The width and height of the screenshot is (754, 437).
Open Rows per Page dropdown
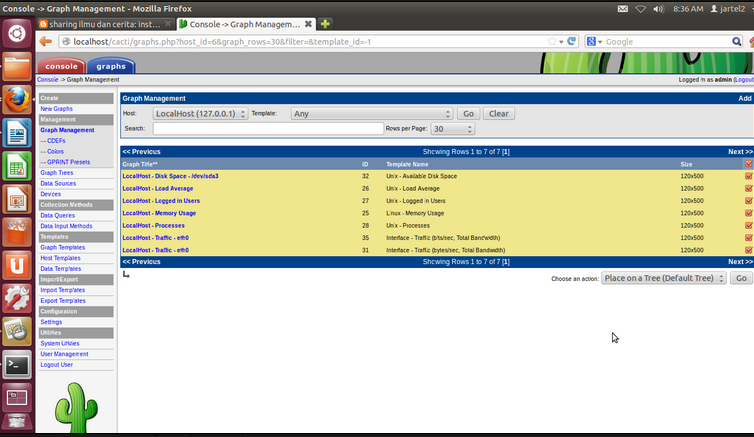[x=452, y=129]
